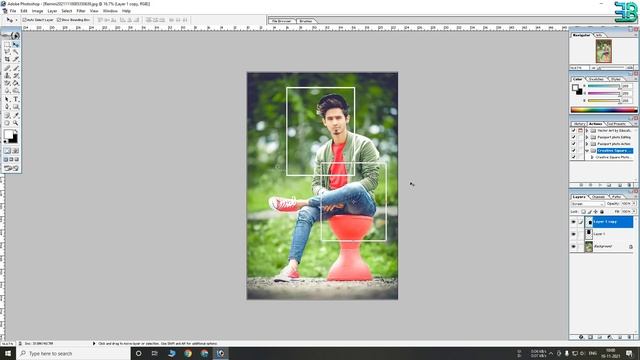Viewport: 640px width, 360px height.
Task: Select the Eraser tool
Action: coord(7,83)
